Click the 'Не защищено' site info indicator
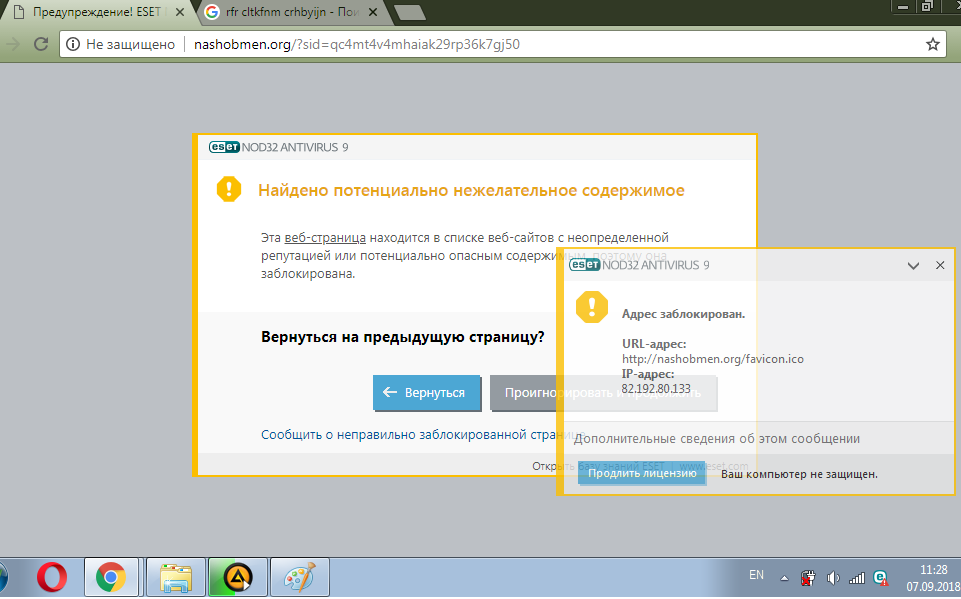This screenshot has width=961, height=599. point(121,44)
